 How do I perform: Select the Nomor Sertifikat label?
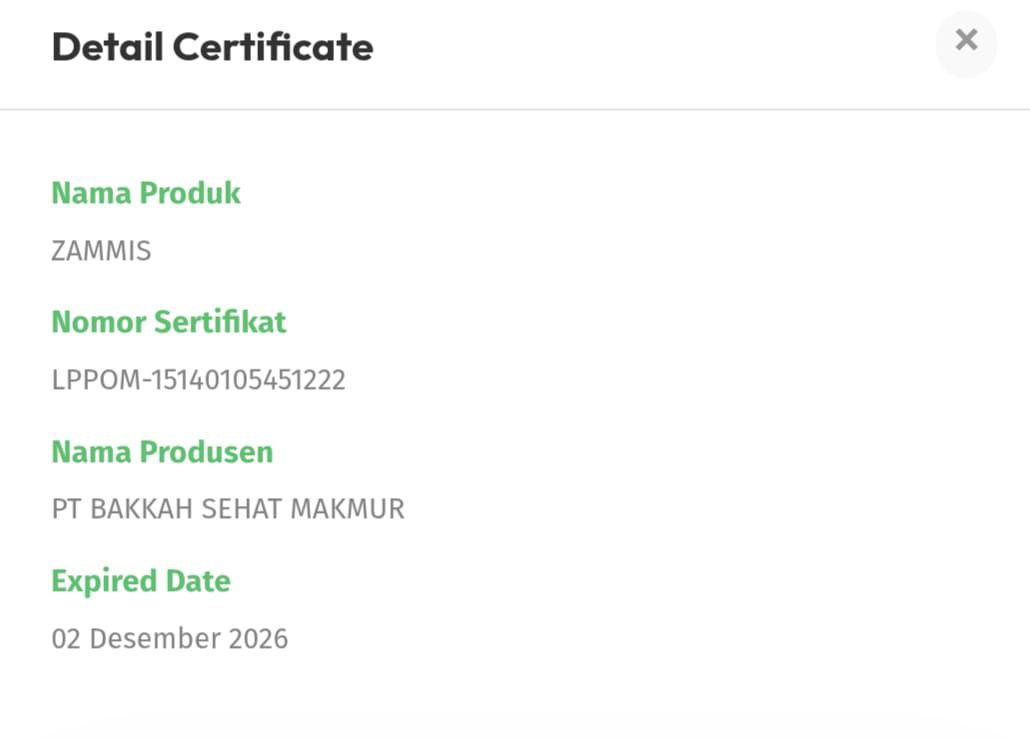click(168, 322)
